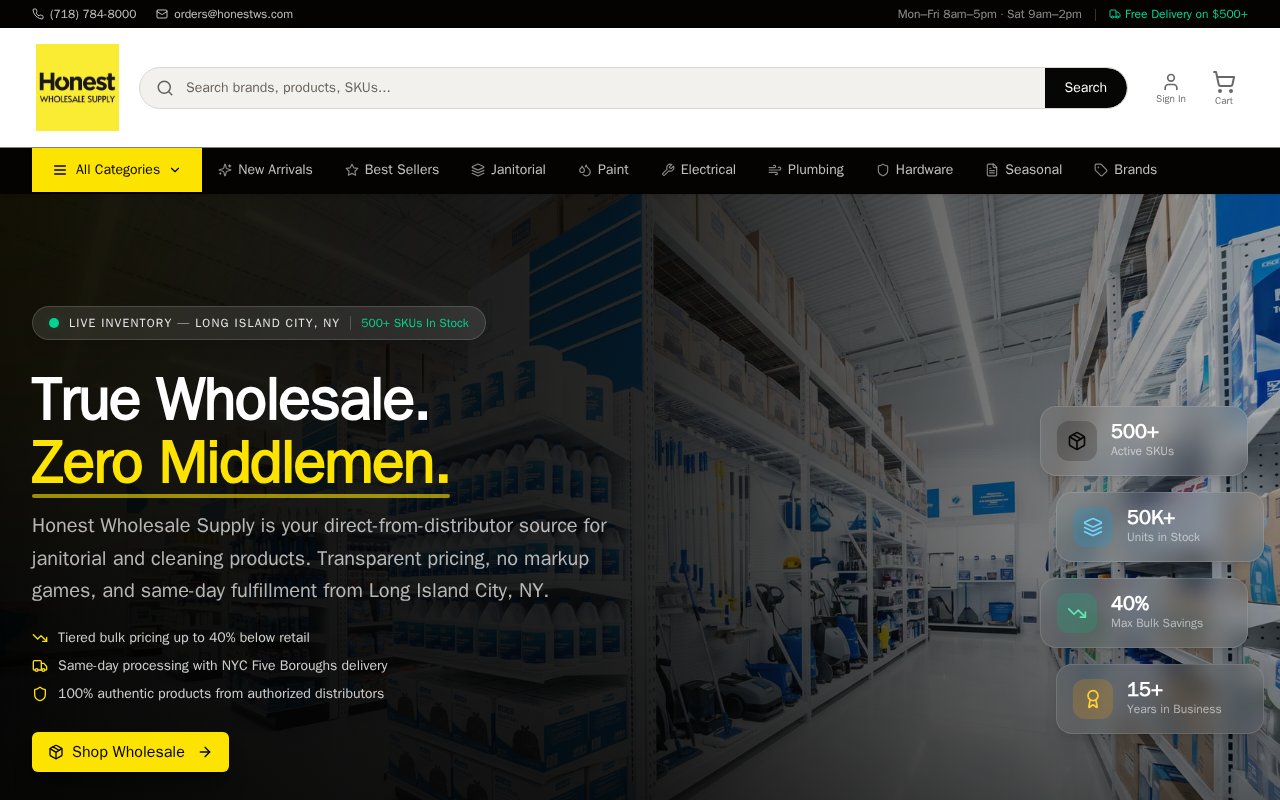Click the magnifier icon in search bar
Screen dimensions: 1280x800
click(165, 88)
